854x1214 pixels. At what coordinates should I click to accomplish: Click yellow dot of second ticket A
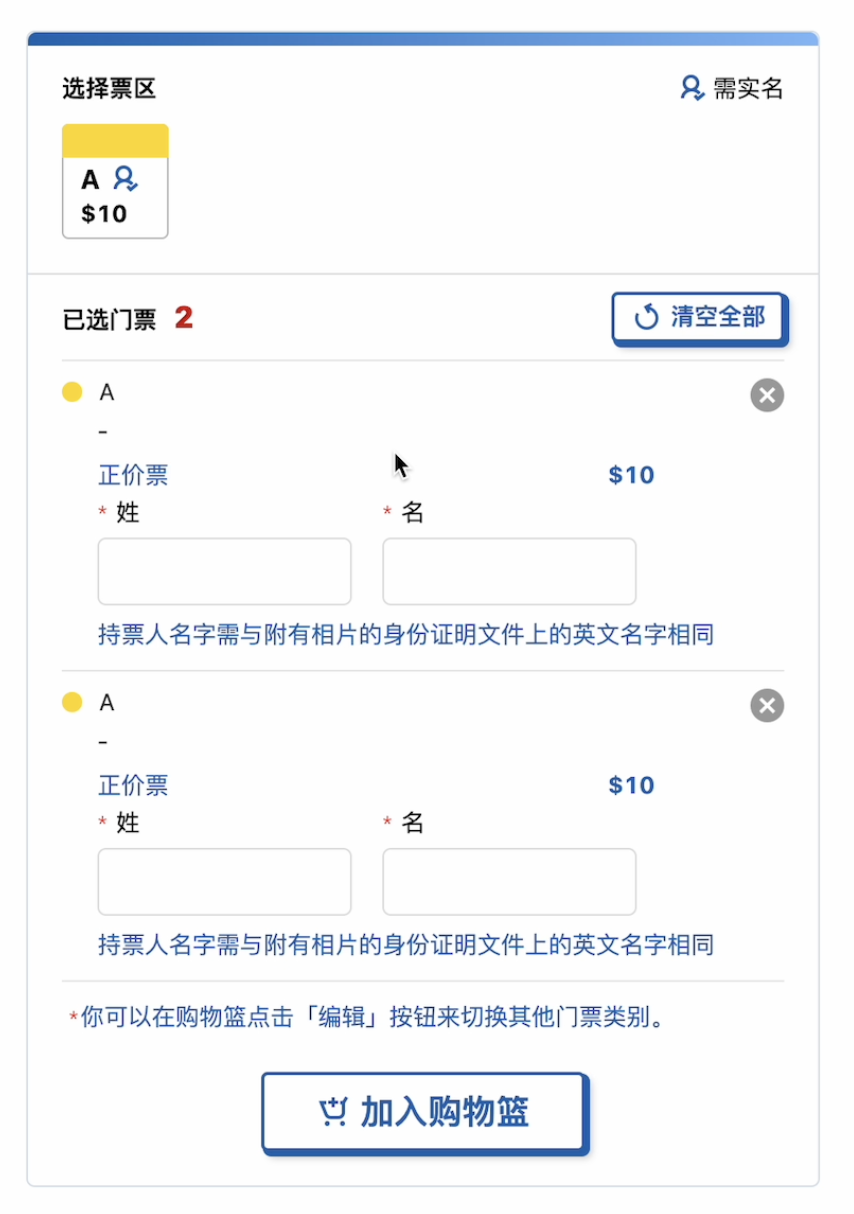tap(72, 702)
